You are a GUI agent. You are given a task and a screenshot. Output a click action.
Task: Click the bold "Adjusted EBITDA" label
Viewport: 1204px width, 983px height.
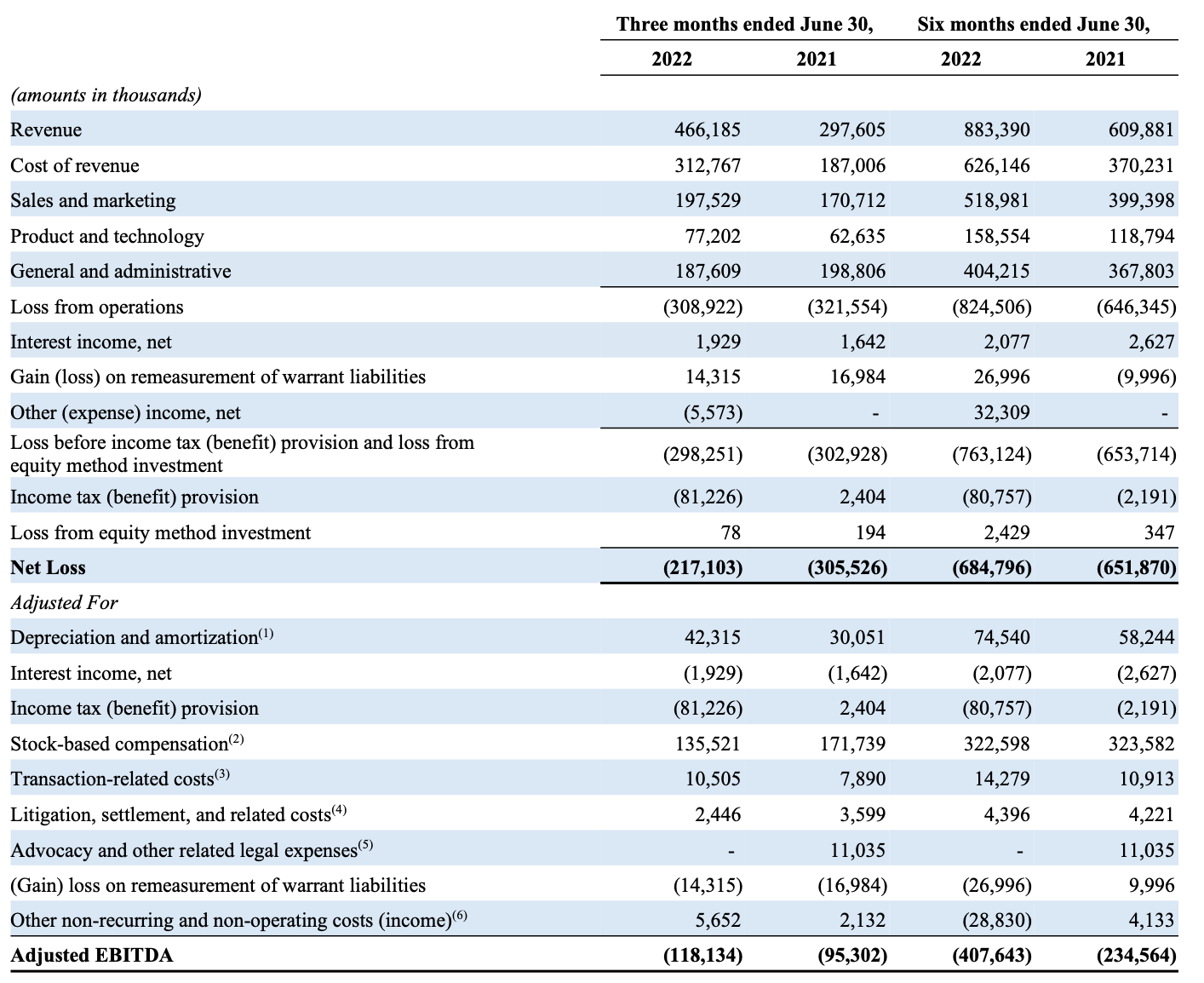tap(92, 955)
